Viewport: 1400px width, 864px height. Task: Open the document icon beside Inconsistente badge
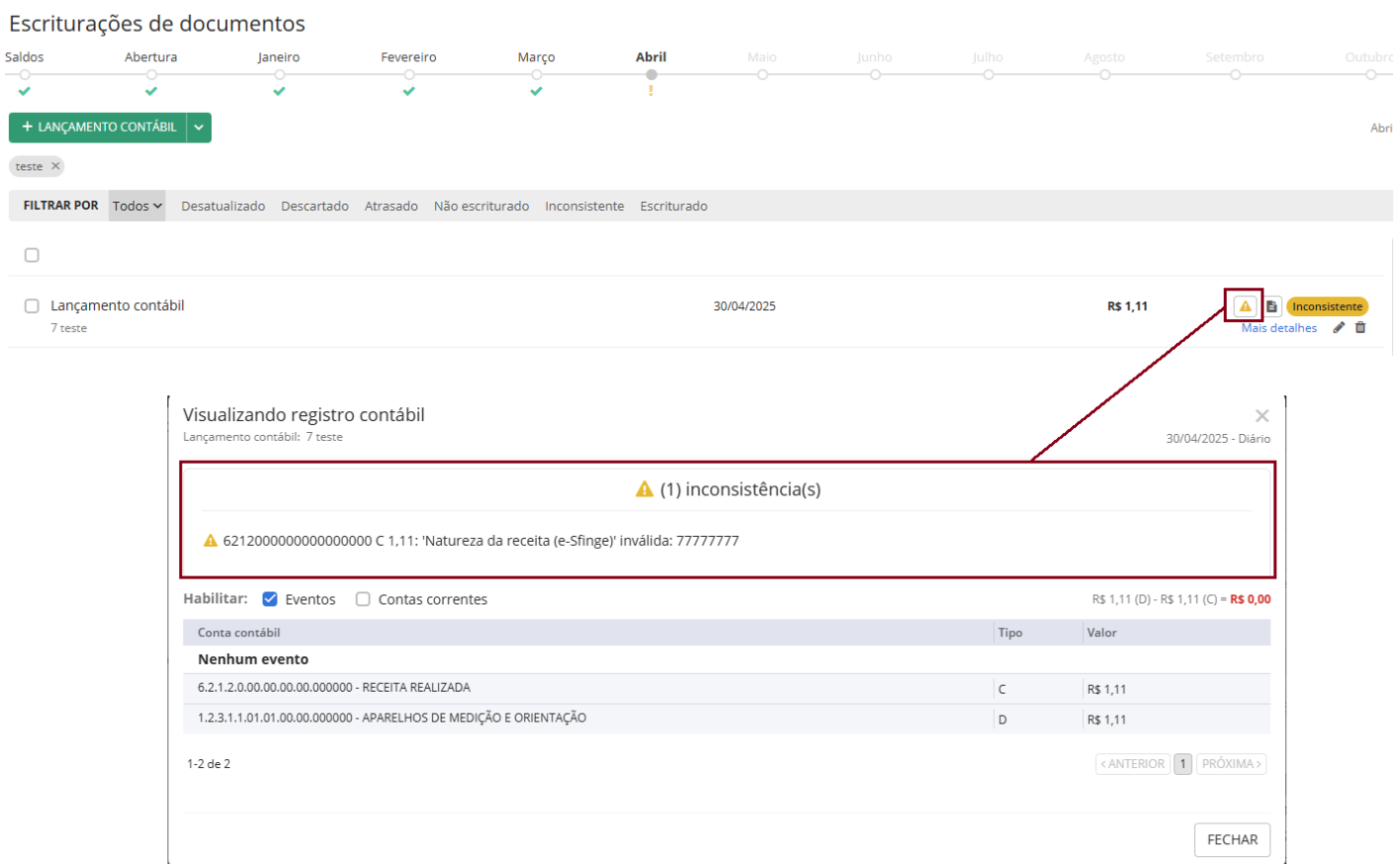[1272, 306]
